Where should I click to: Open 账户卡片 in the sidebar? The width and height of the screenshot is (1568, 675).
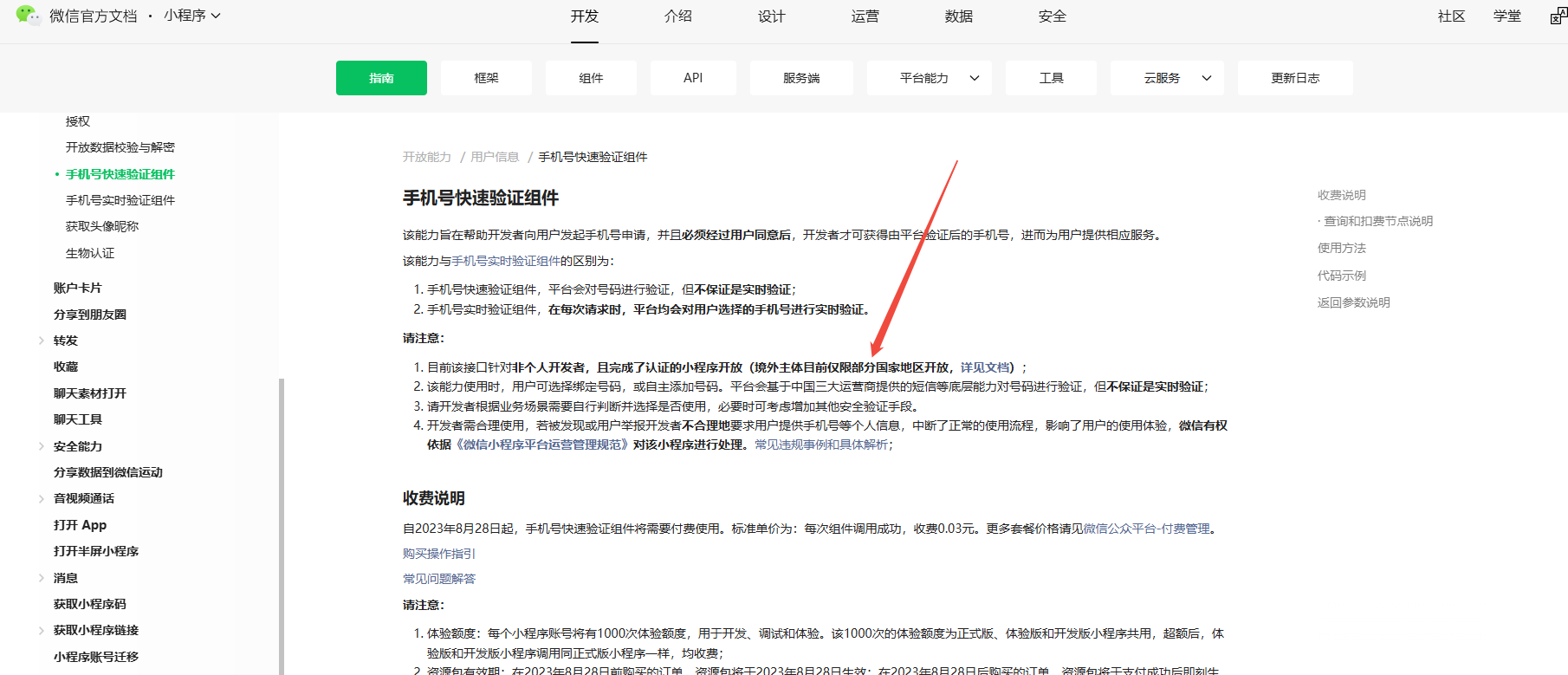point(78,288)
